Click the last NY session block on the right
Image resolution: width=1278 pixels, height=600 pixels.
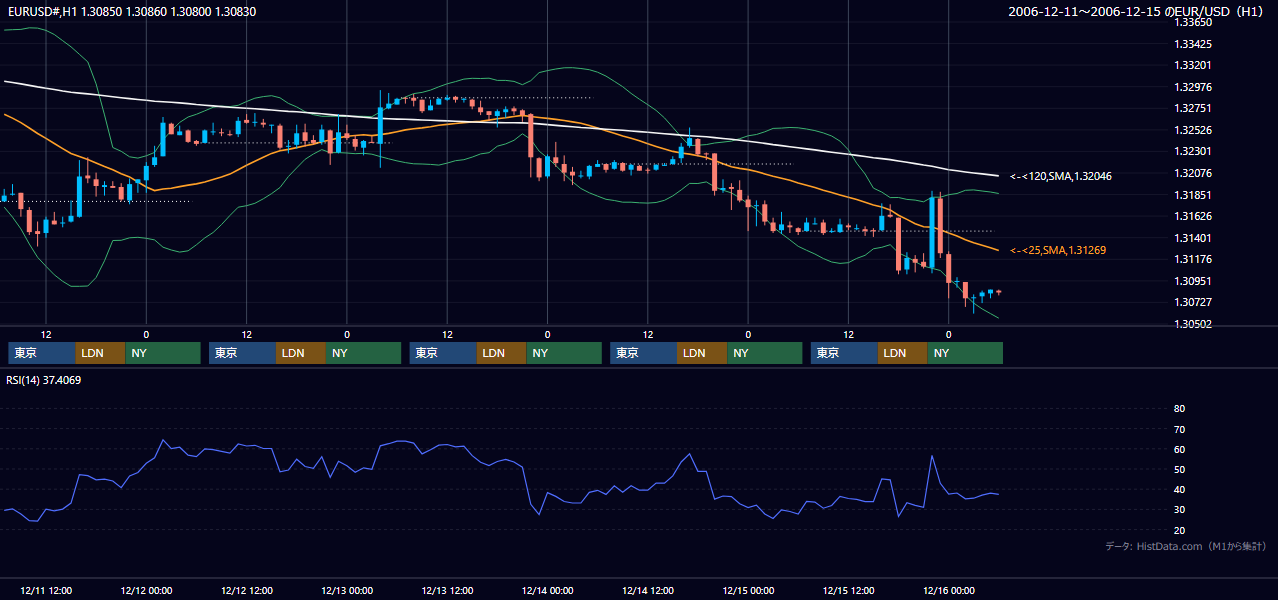965,353
